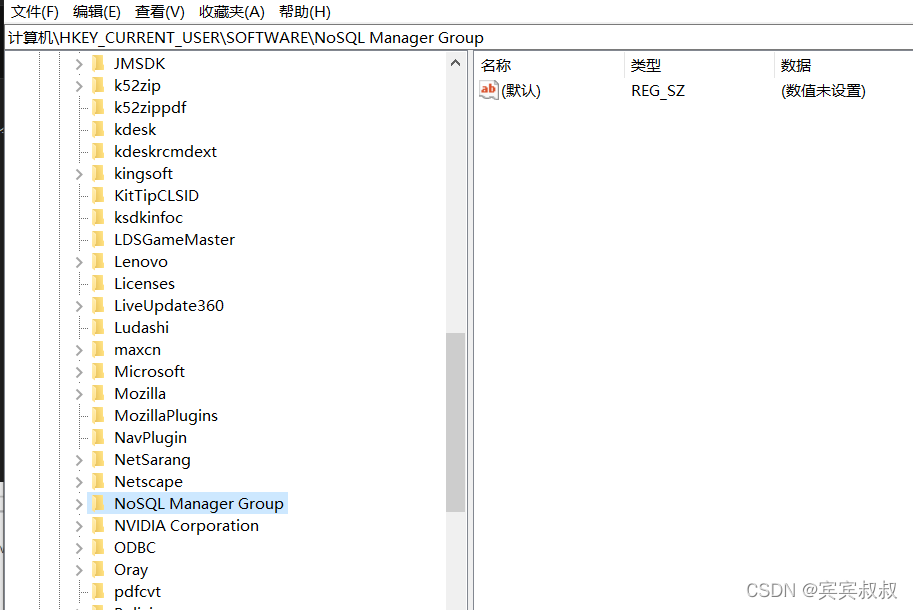
Task: Select the MozillaPlugins key
Action: pyautogui.click(x=165, y=415)
